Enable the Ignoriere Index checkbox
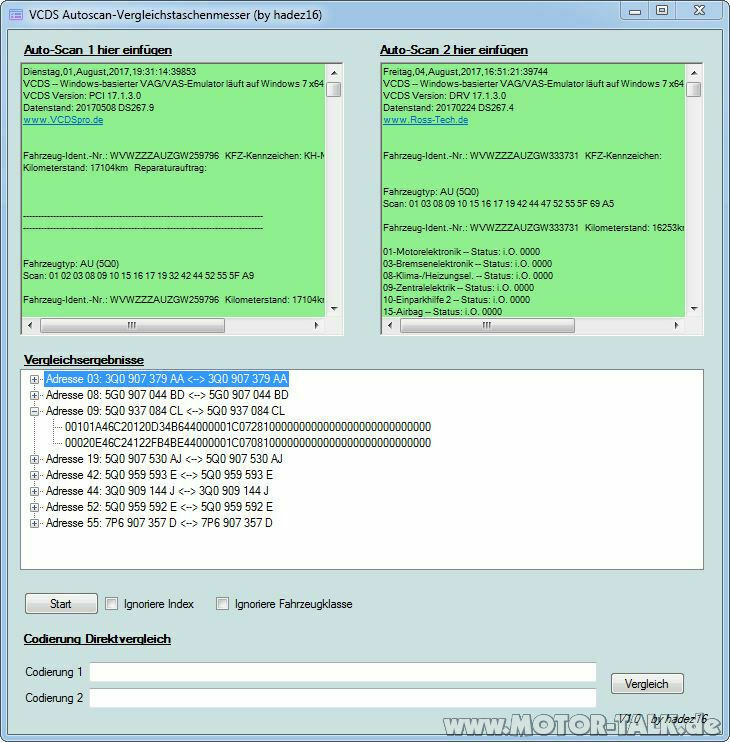Image resolution: width=730 pixels, height=742 pixels. pyautogui.click(x=112, y=603)
